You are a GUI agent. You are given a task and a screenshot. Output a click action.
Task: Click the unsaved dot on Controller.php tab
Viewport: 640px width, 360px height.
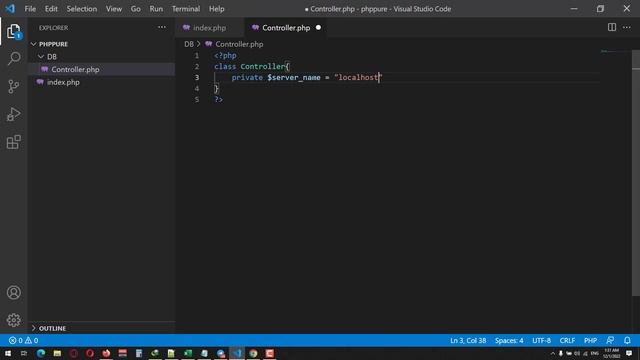coord(318,28)
